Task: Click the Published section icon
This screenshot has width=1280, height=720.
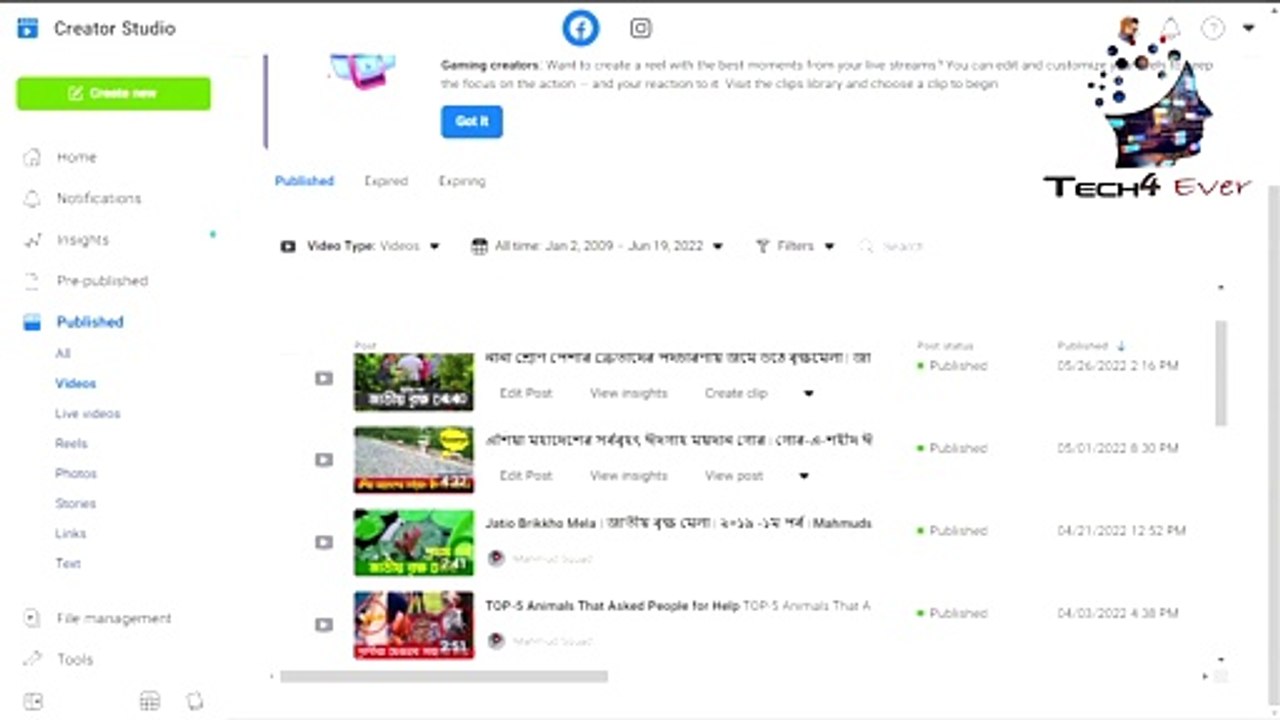Action: tap(33, 322)
